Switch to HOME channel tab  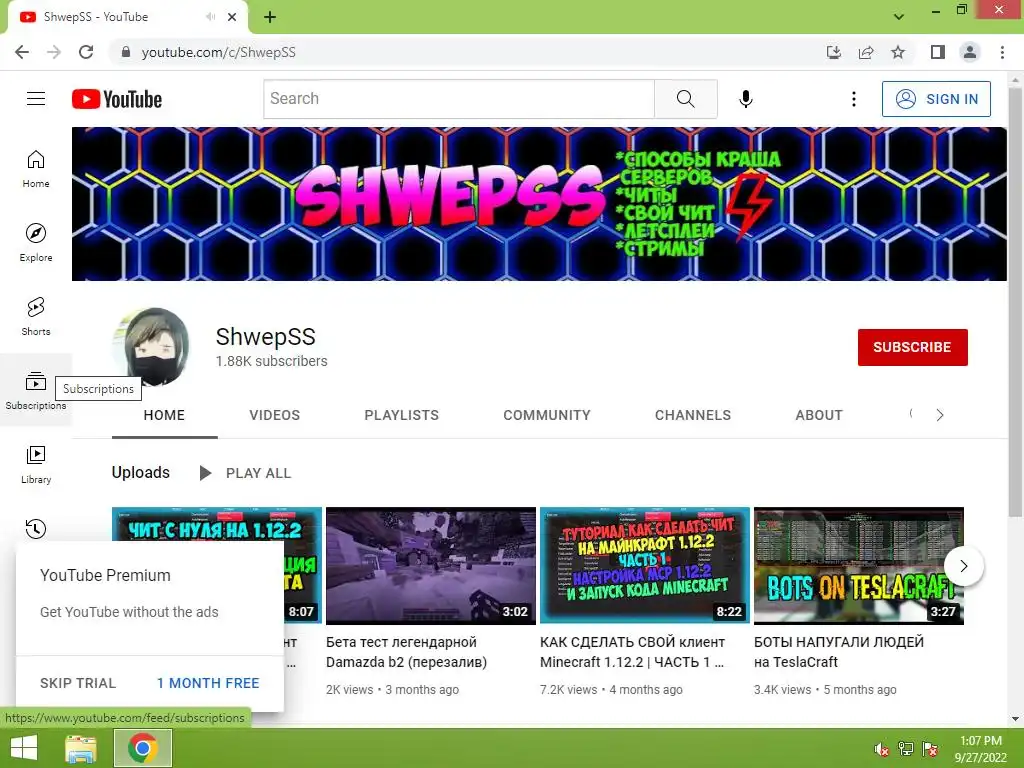164,415
